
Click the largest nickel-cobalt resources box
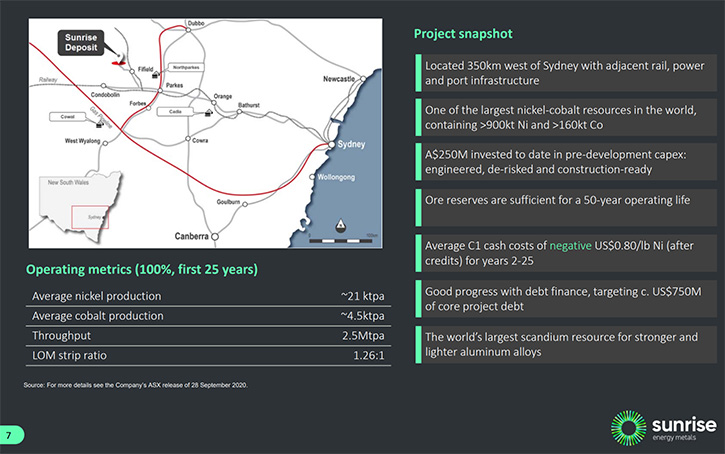coord(566,117)
